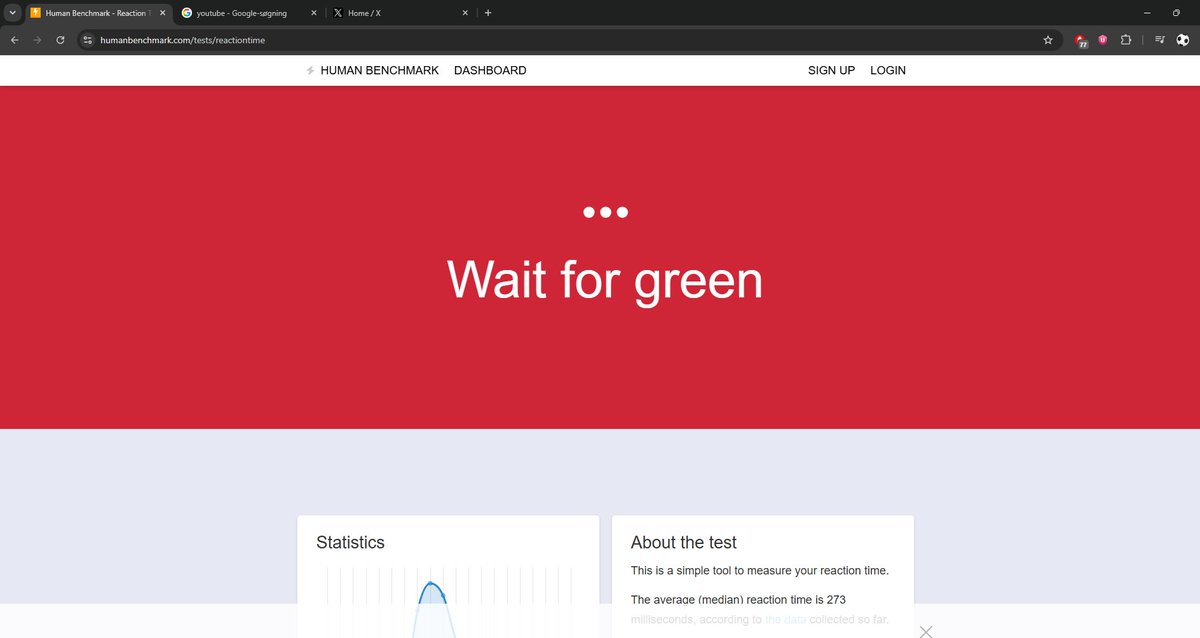Click the Statistics card heading
The width and height of the screenshot is (1200, 638).
[x=350, y=542]
